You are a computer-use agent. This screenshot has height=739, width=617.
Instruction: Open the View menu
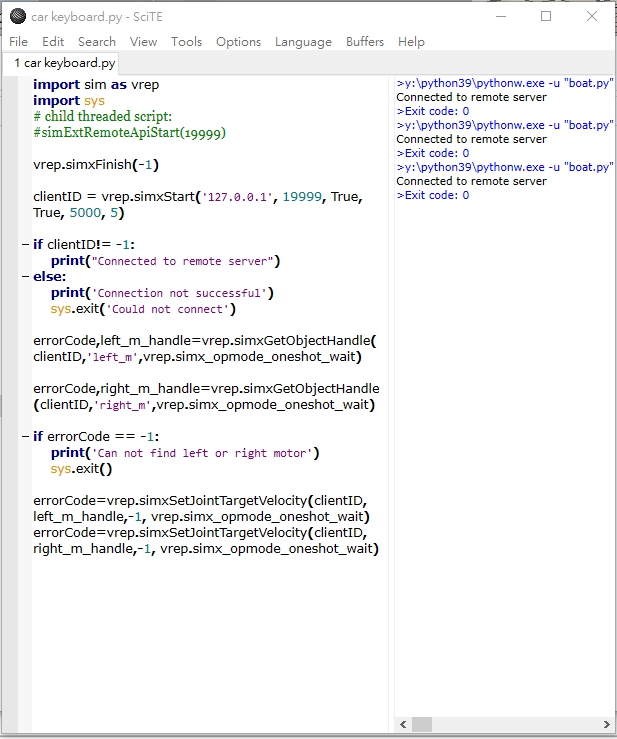143,42
